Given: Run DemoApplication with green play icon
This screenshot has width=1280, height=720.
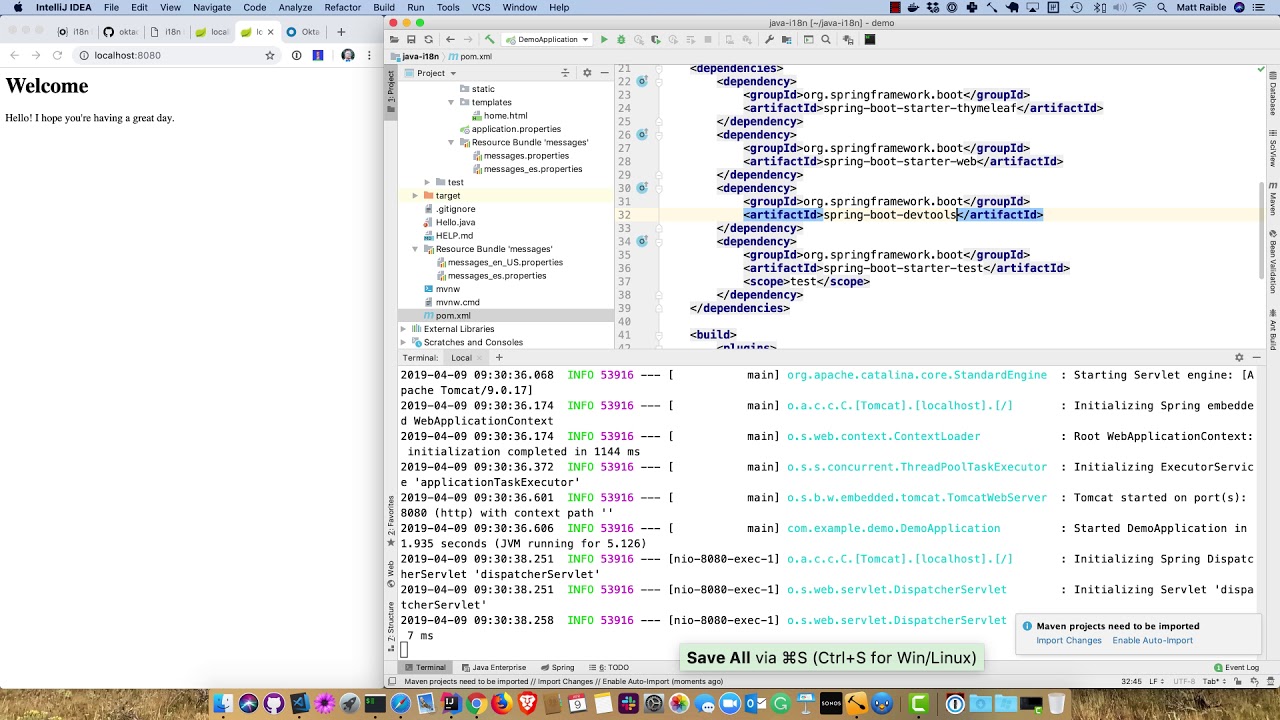Looking at the screenshot, I should coord(604,40).
